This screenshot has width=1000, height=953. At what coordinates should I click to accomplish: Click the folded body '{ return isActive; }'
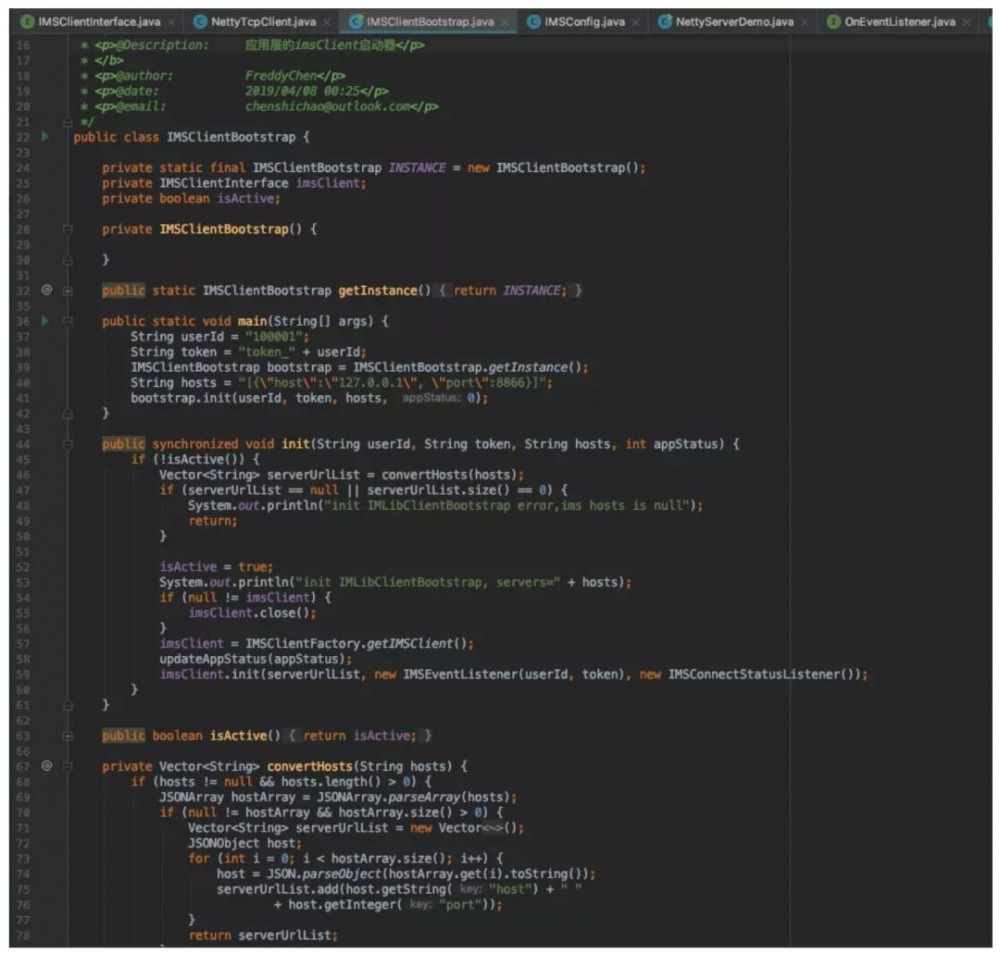point(360,735)
